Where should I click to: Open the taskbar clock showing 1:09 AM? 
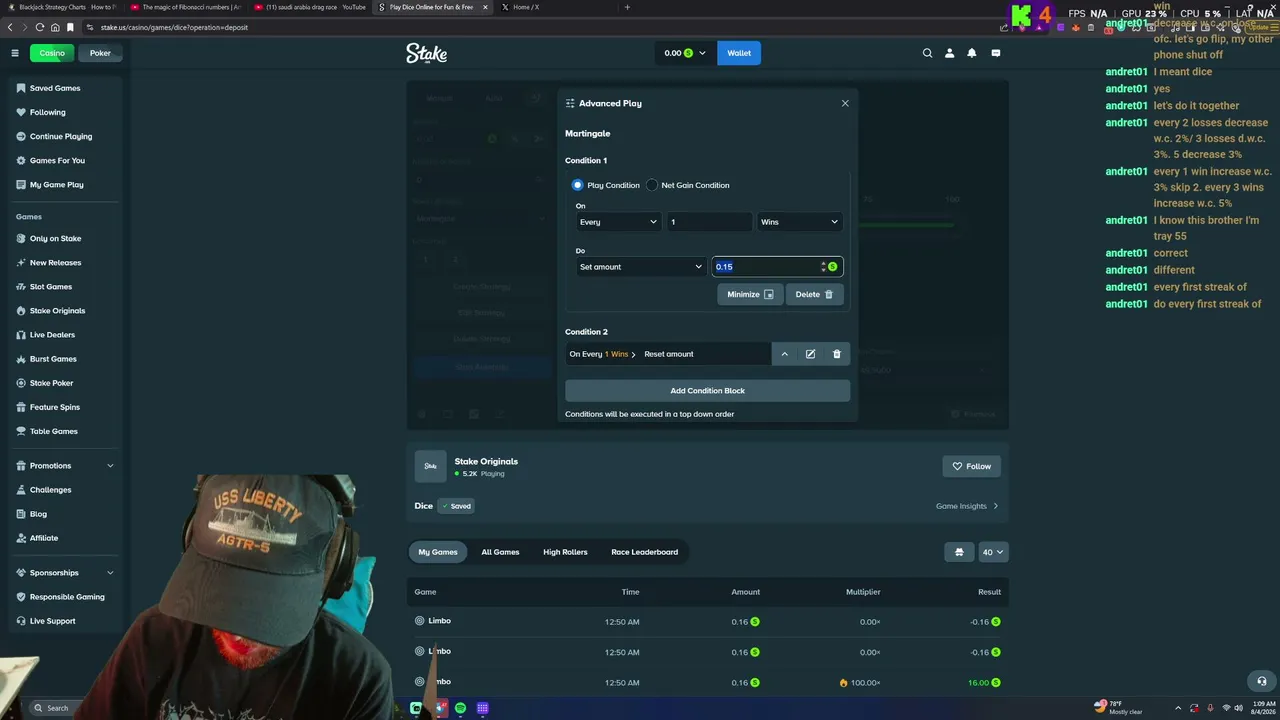click(1261, 708)
